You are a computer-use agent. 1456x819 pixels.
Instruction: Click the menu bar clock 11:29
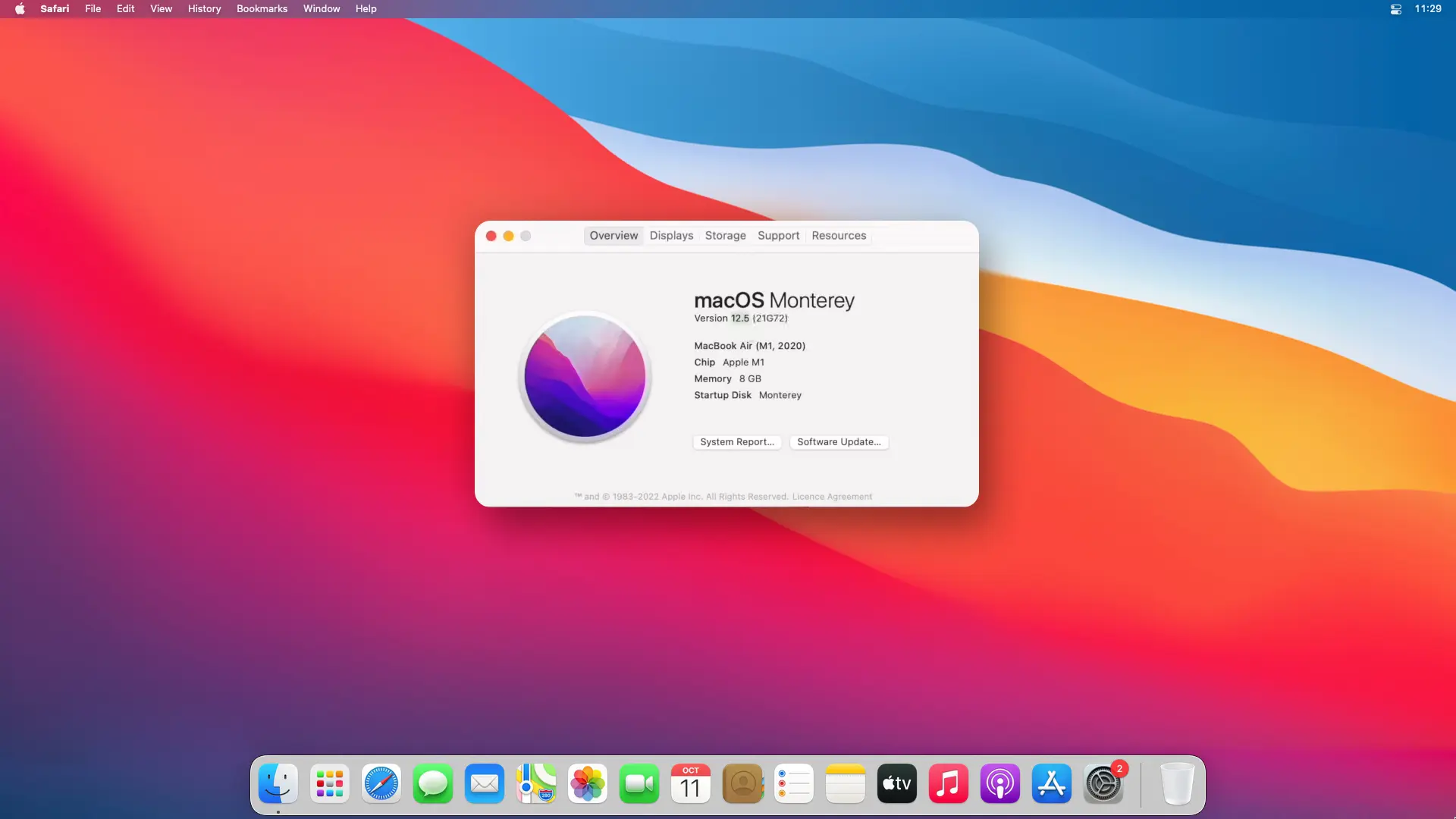tap(1428, 9)
